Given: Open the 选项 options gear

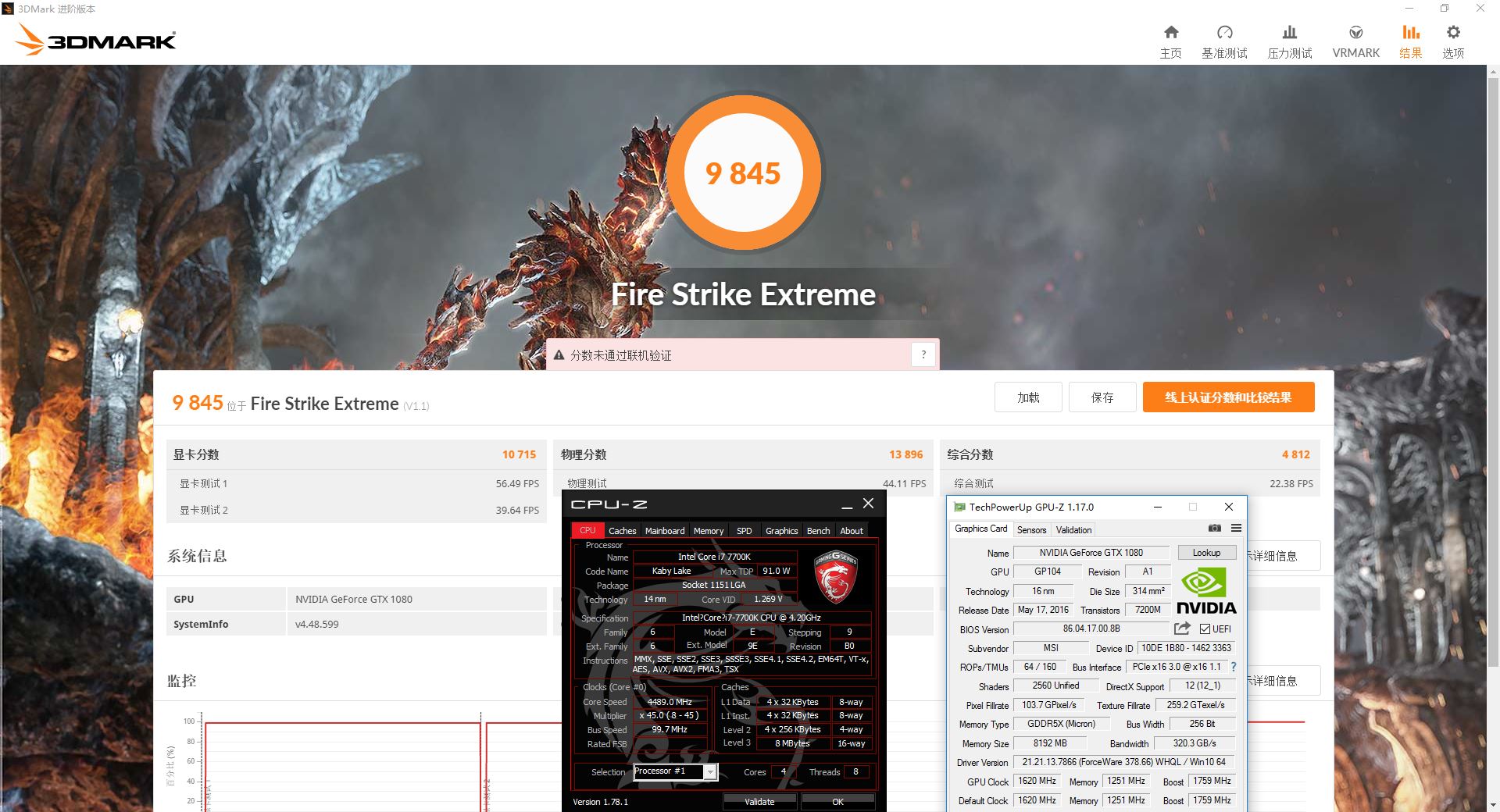Looking at the screenshot, I should 1453,41.
